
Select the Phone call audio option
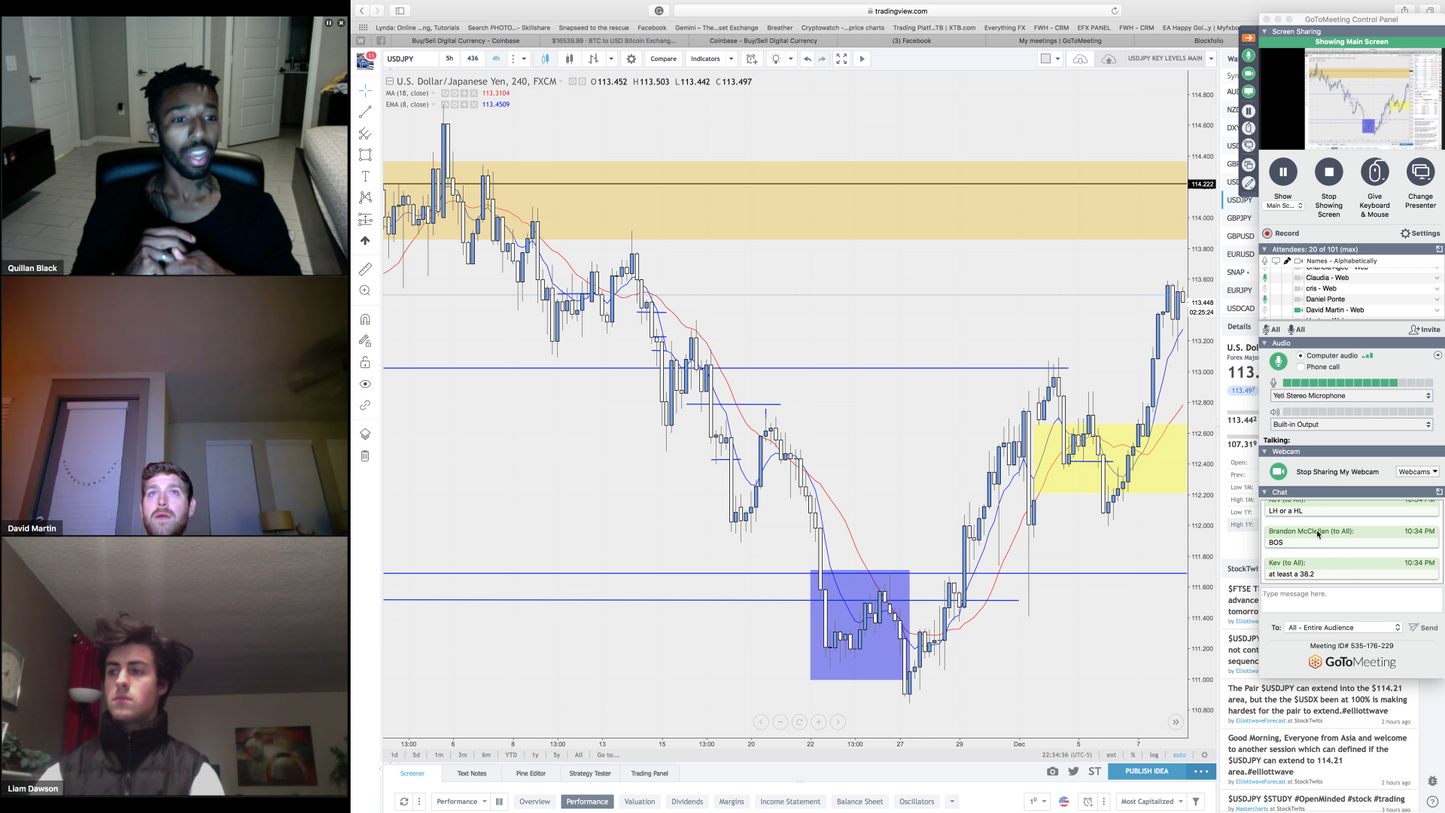click(x=1301, y=367)
